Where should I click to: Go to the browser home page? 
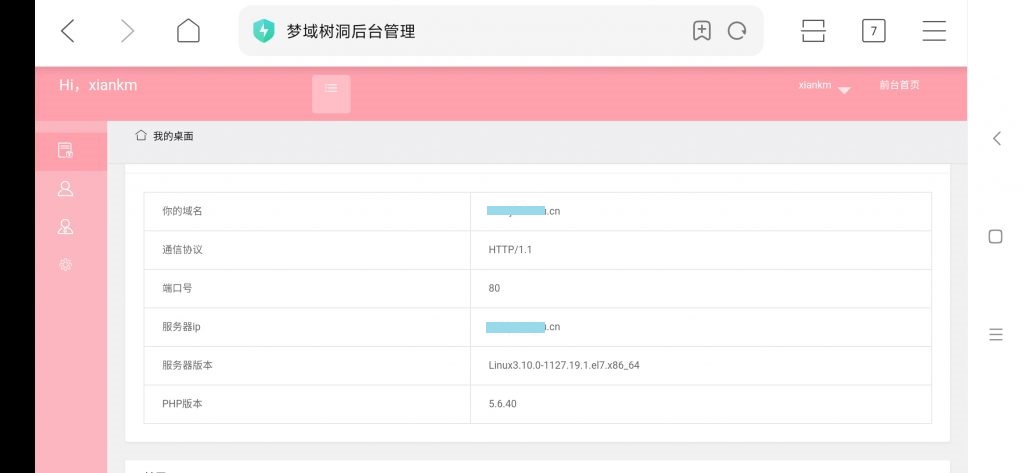(x=188, y=31)
